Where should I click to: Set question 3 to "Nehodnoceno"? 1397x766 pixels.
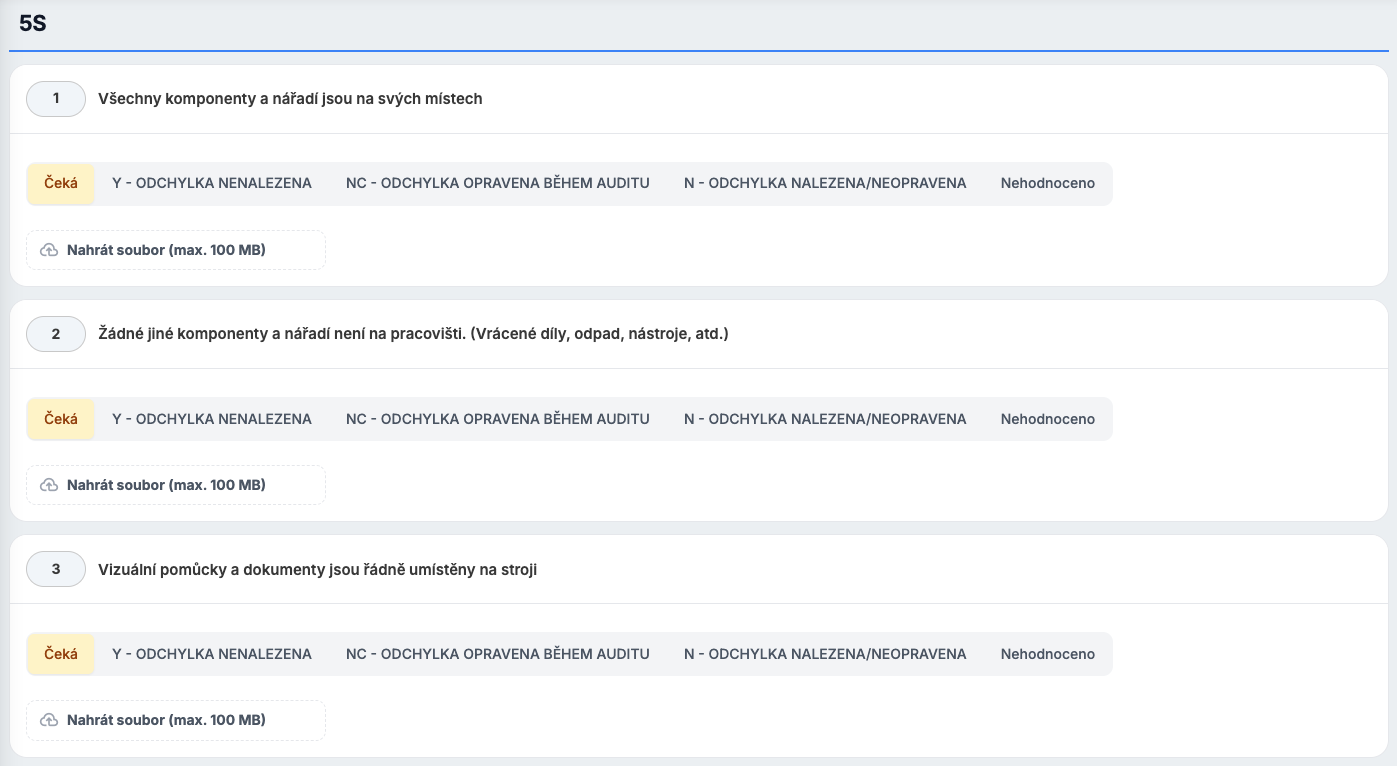(x=1047, y=654)
